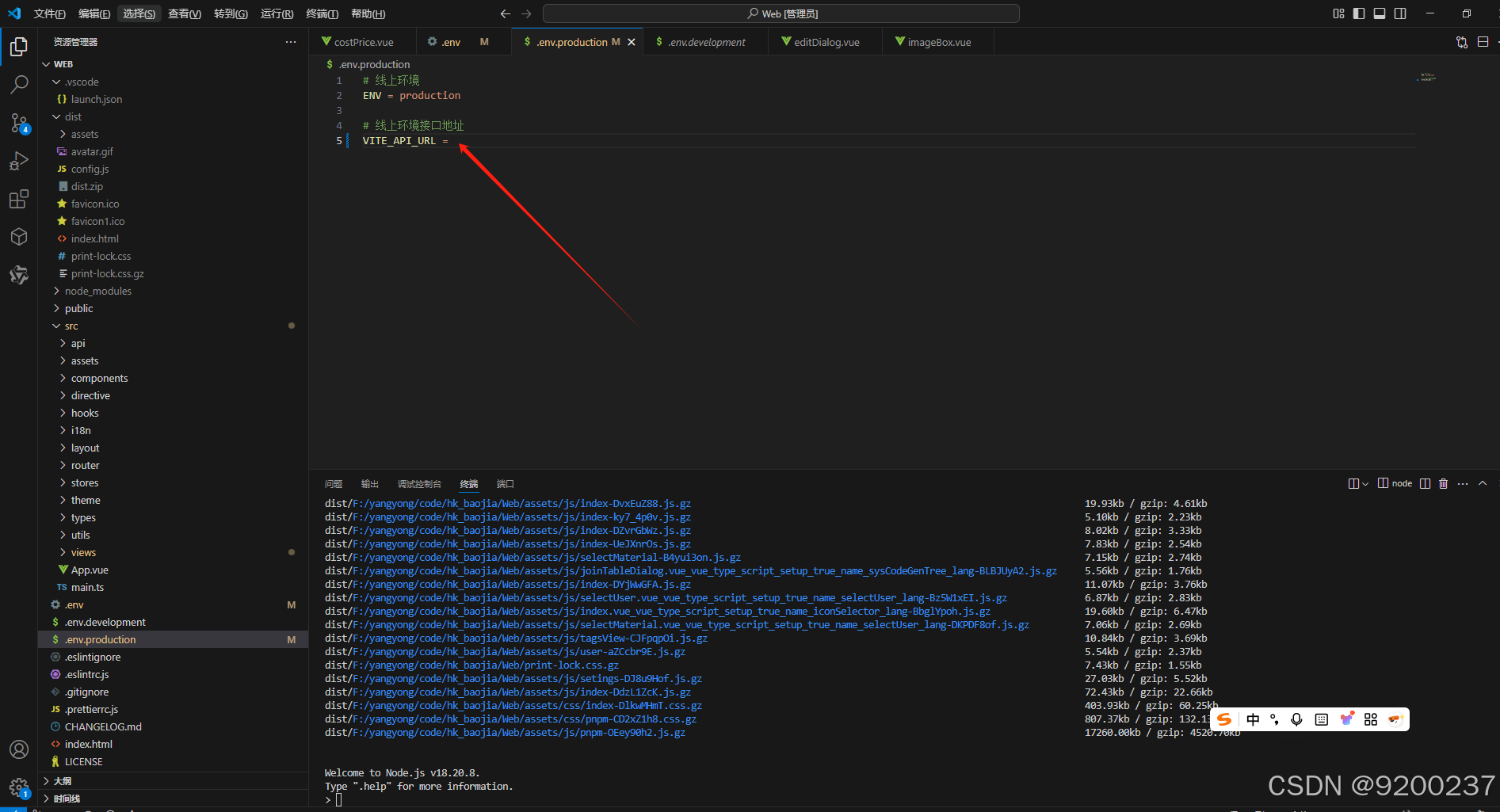1500x812 pixels.
Task: Open Run and Debug view
Action: coord(19,161)
